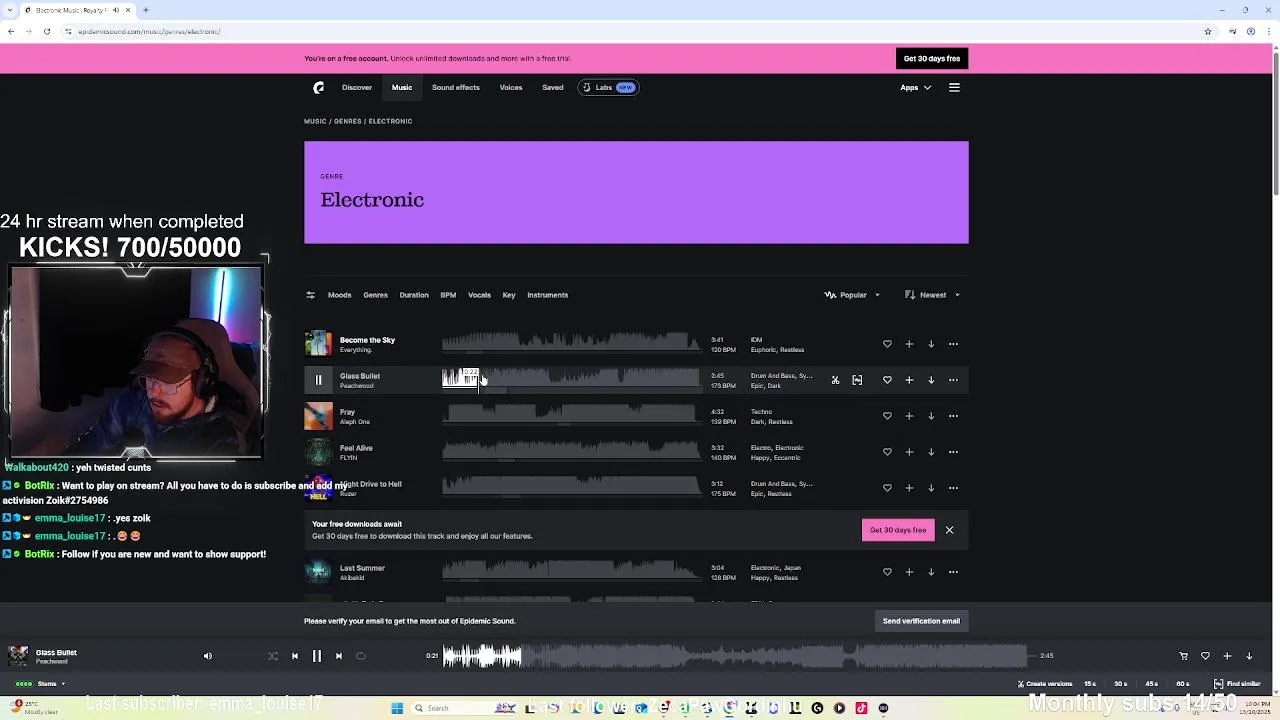The image size is (1280, 720).
Task: Dismiss the free downloads promo
Action: pyautogui.click(x=950, y=530)
